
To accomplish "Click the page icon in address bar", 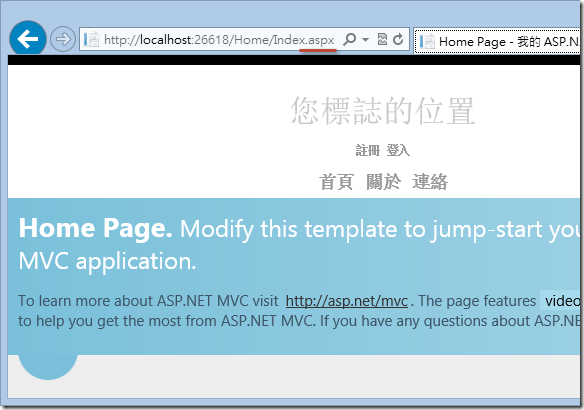I will (x=91, y=39).
